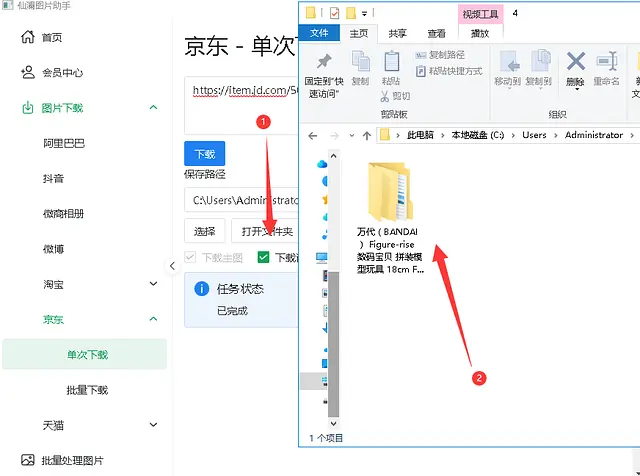
Task: Click the 移动到 icon in ribbon
Action: pos(509,62)
